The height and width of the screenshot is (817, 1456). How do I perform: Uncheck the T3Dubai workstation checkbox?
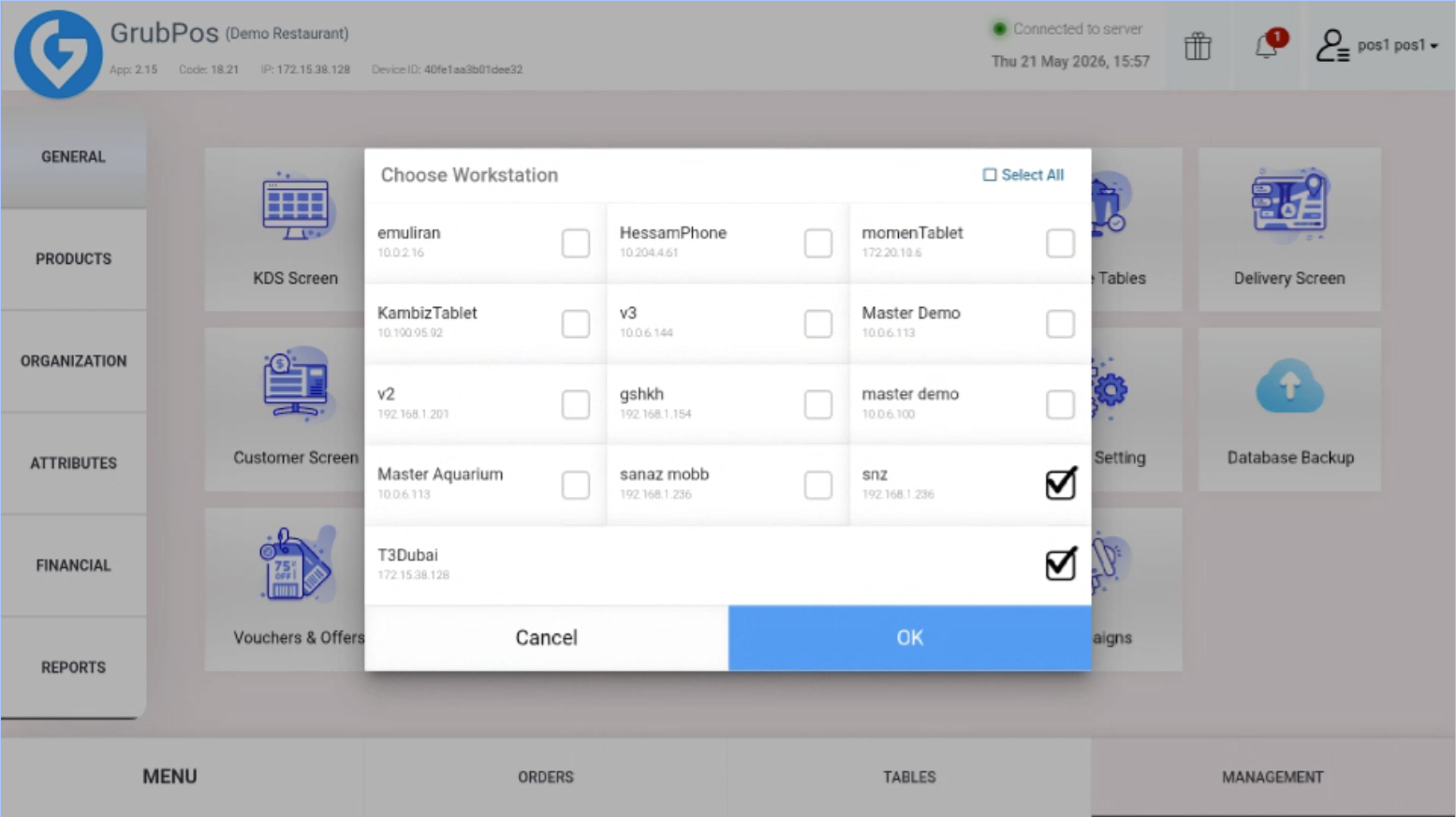(x=1060, y=563)
